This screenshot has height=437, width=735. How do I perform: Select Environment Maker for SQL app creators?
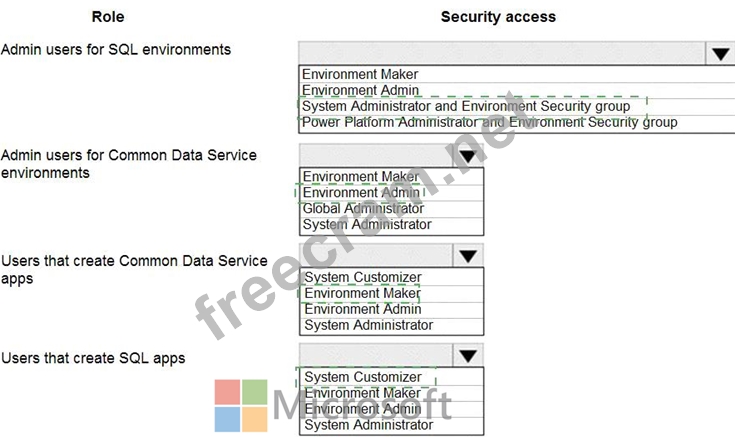click(391, 393)
